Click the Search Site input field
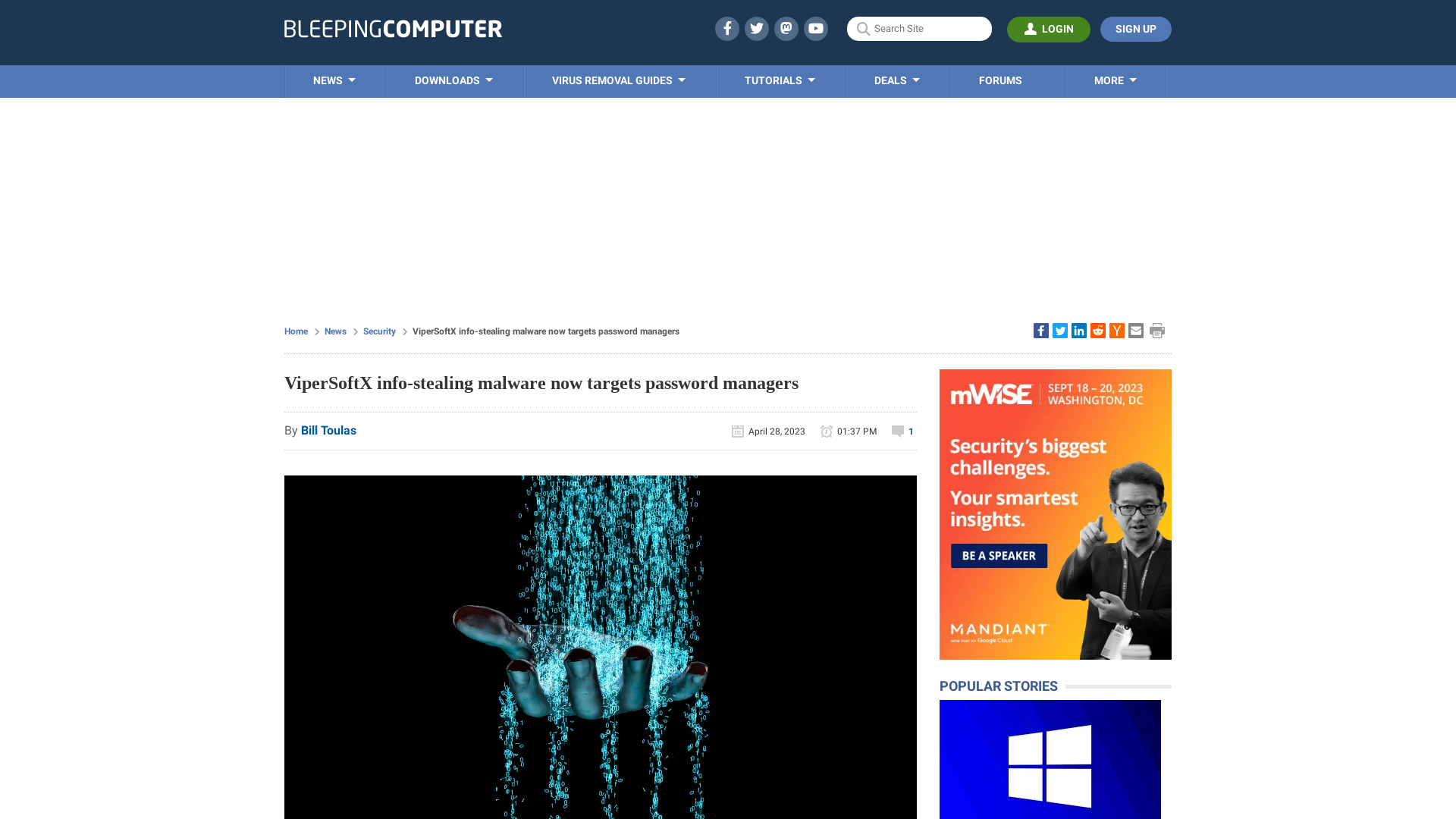The width and height of the screenshot is (1456, 819). pyautogui.click(x=919, y=28)
